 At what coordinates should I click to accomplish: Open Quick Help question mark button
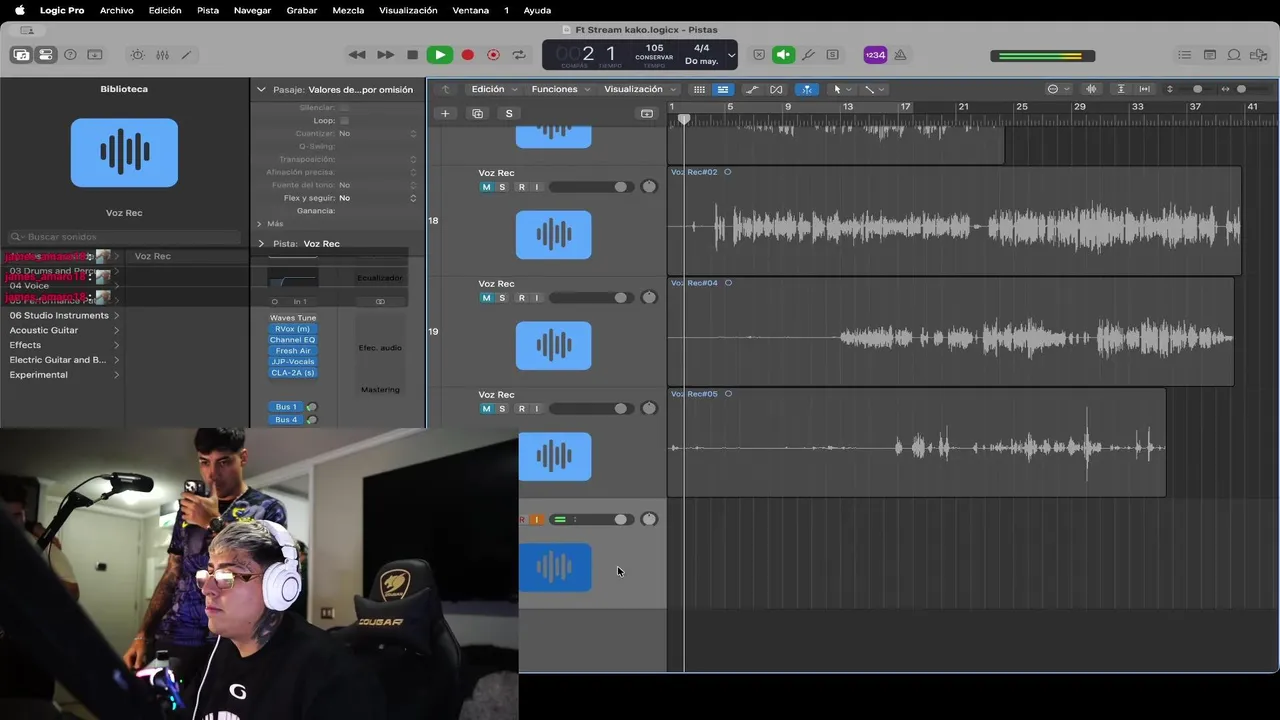pos(70,55)
